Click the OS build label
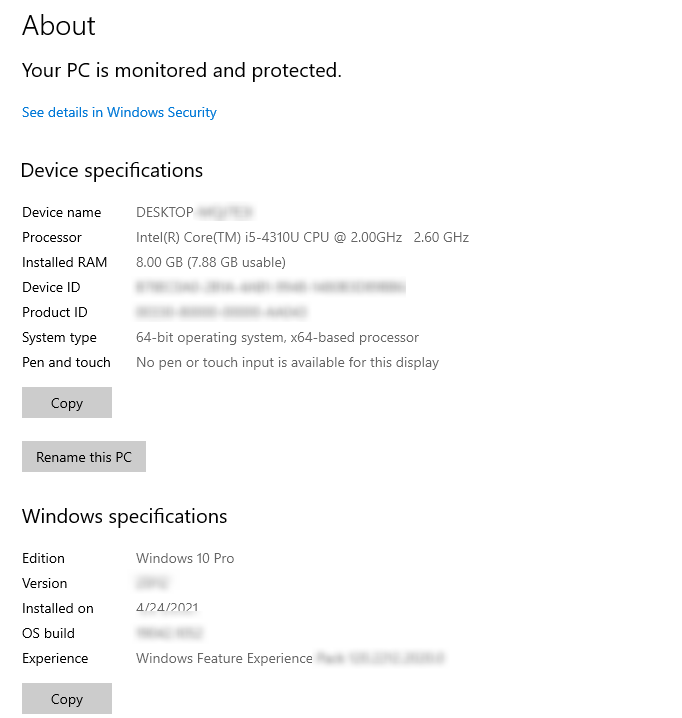Screen dimensions: 682x718 click(48, 633)
